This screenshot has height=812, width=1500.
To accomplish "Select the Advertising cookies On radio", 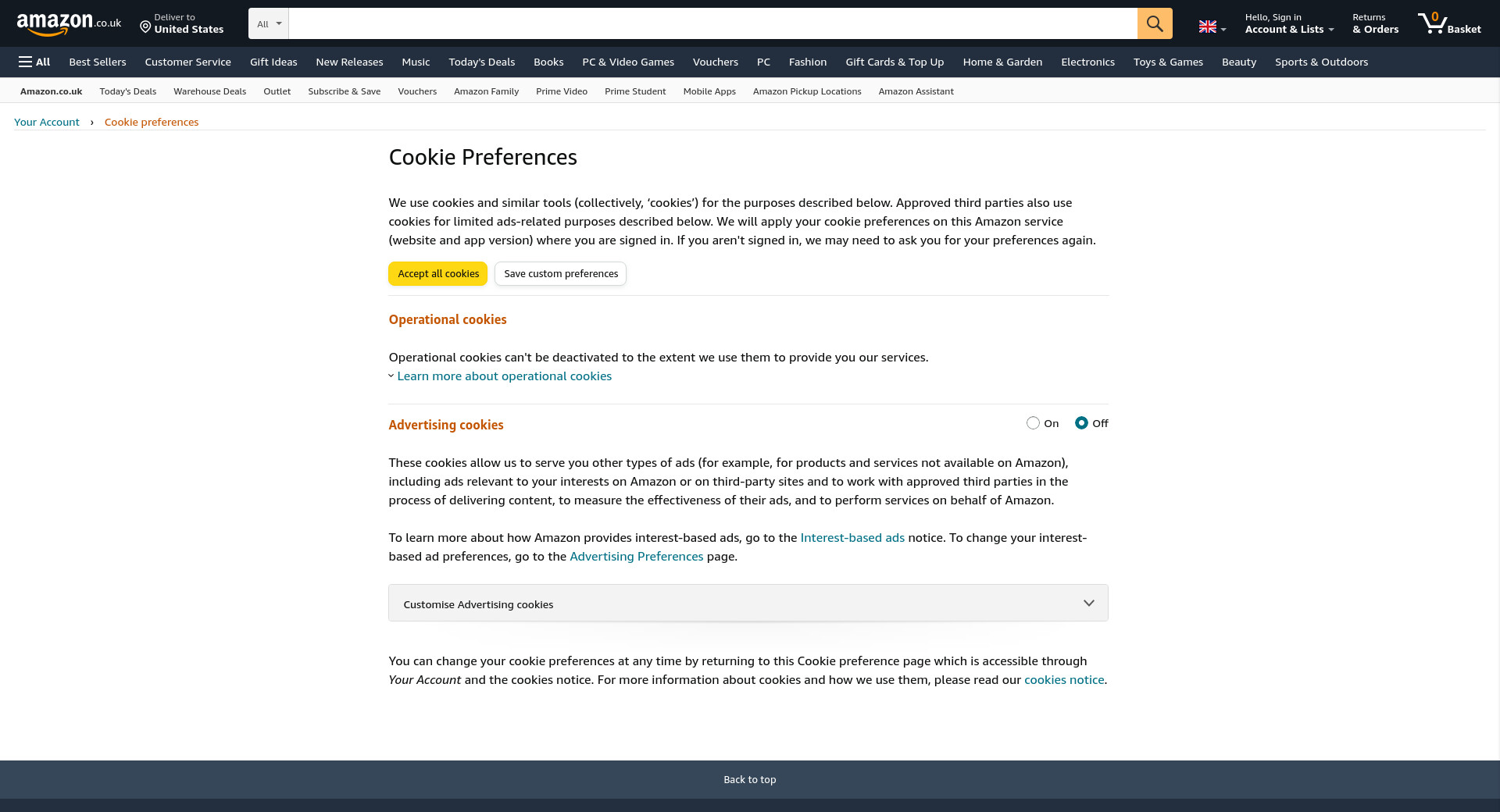I will tap(1033, 423).
